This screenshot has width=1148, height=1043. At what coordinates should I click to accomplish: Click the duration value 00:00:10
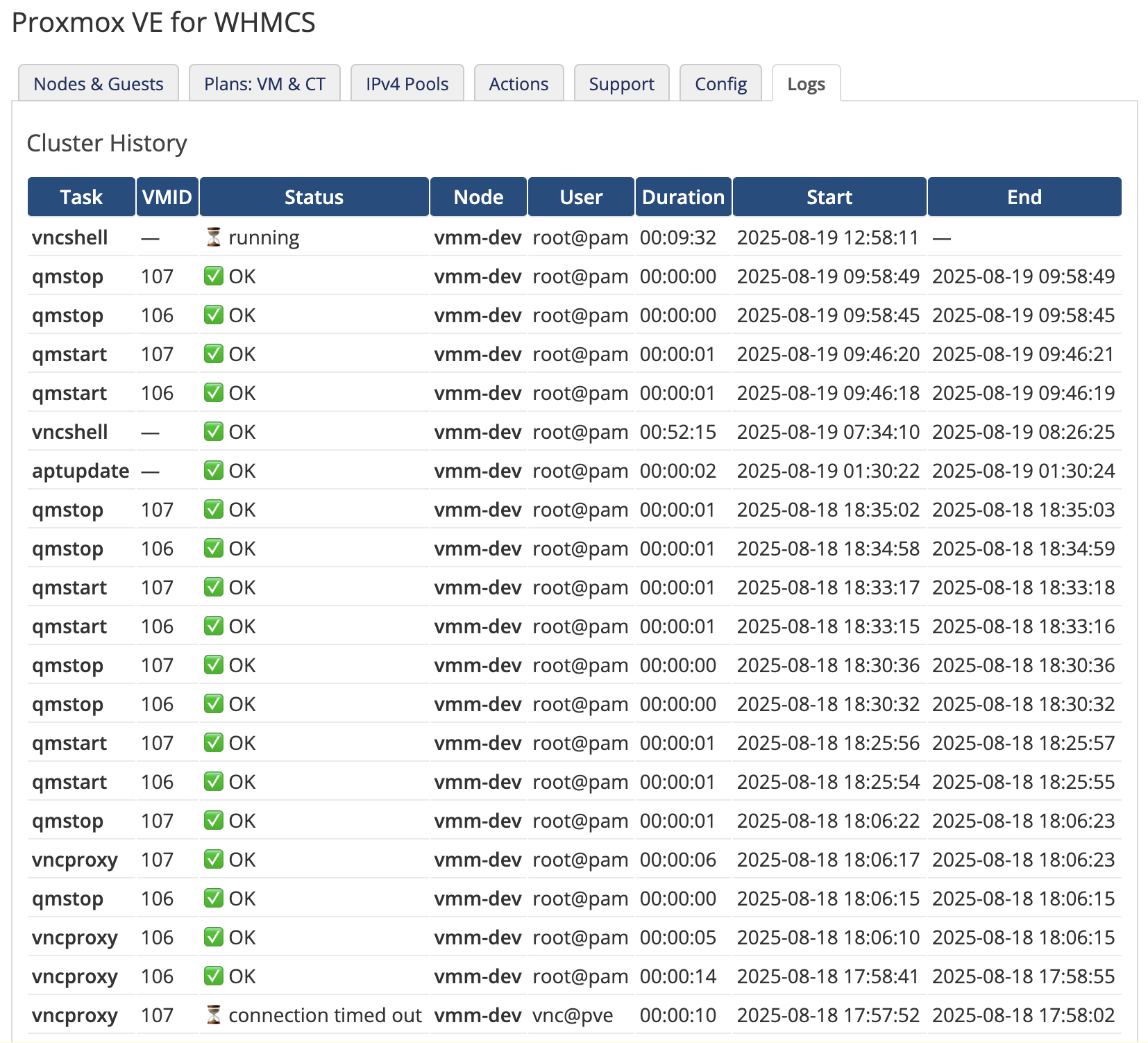coord(678,1015)
